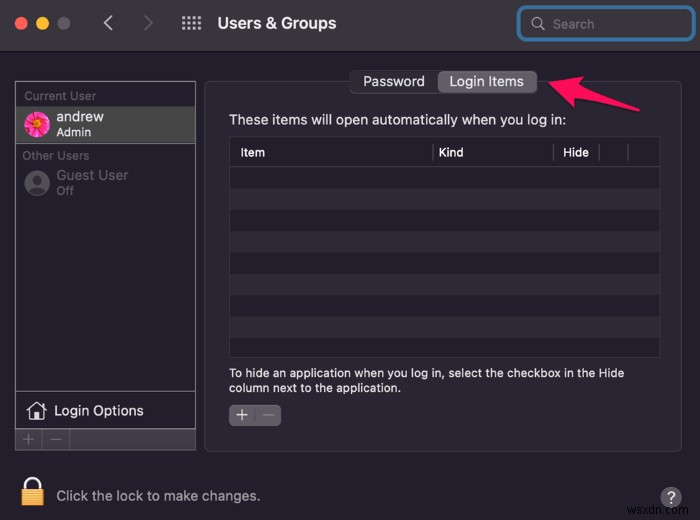Click the andrew flower avatar picture
This screenshot has height=520, width=700.
pyautogui.click(x=37, y=124)
